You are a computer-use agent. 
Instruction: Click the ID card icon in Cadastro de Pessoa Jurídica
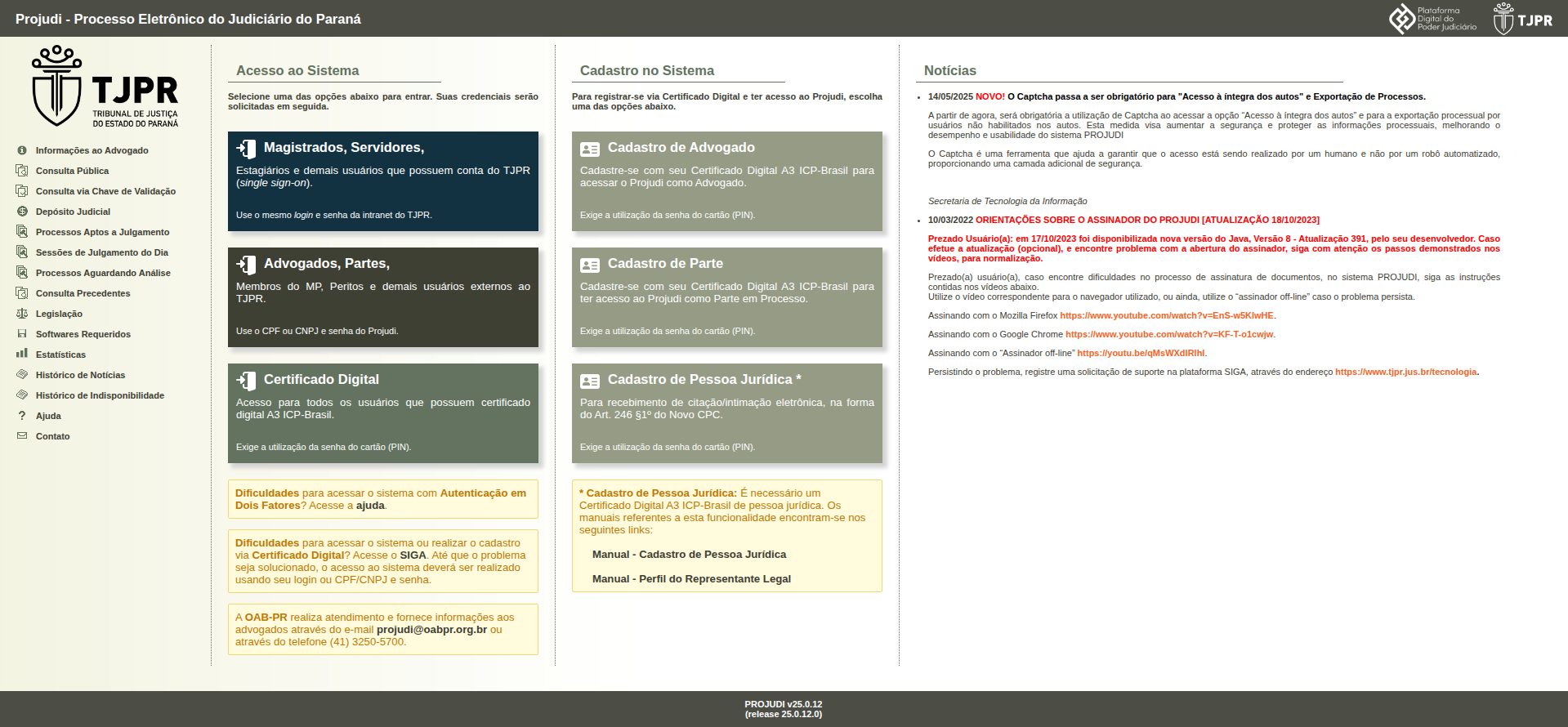coord(590,381)
